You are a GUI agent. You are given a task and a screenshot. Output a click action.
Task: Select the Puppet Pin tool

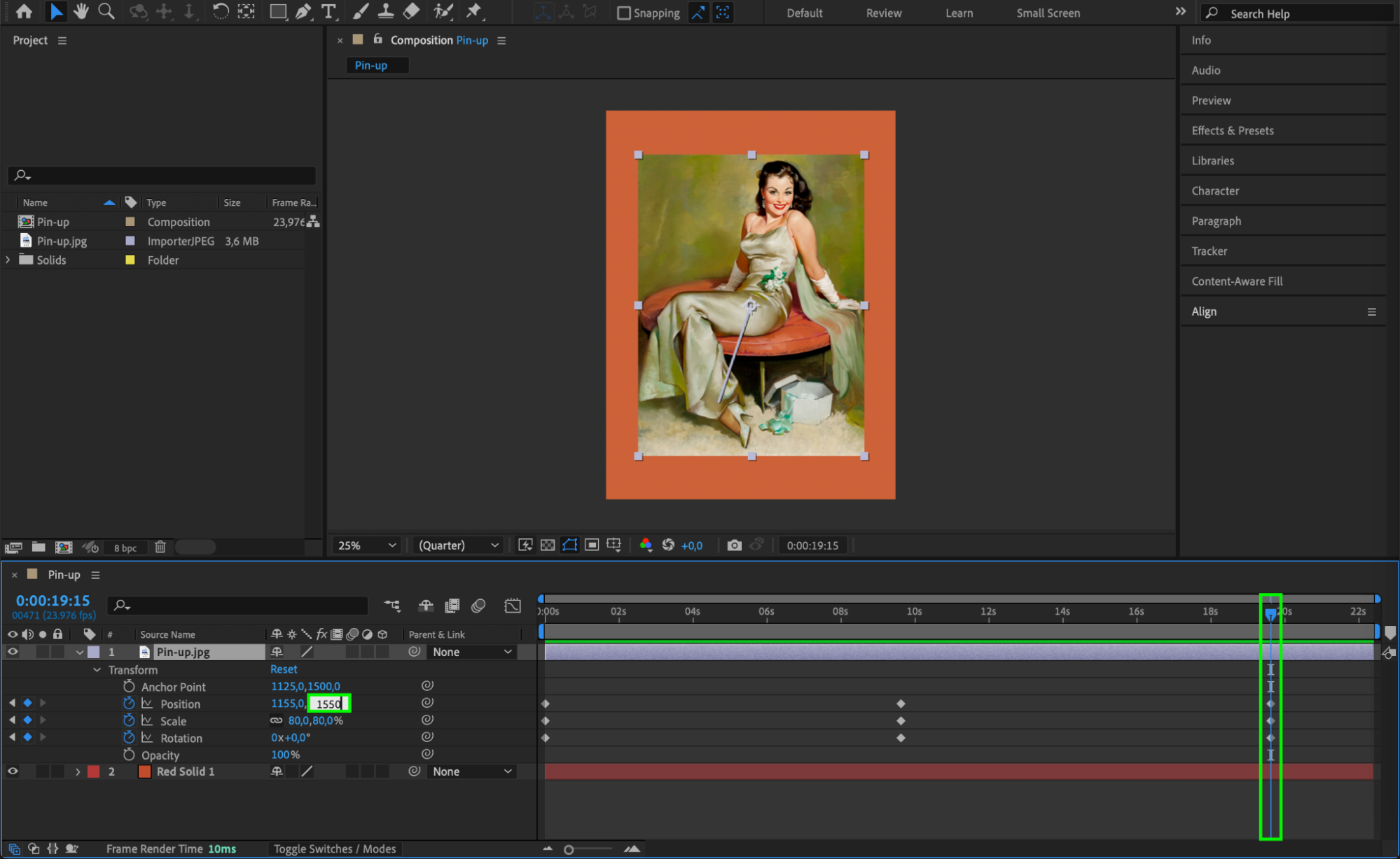click(x=474, y=11)
